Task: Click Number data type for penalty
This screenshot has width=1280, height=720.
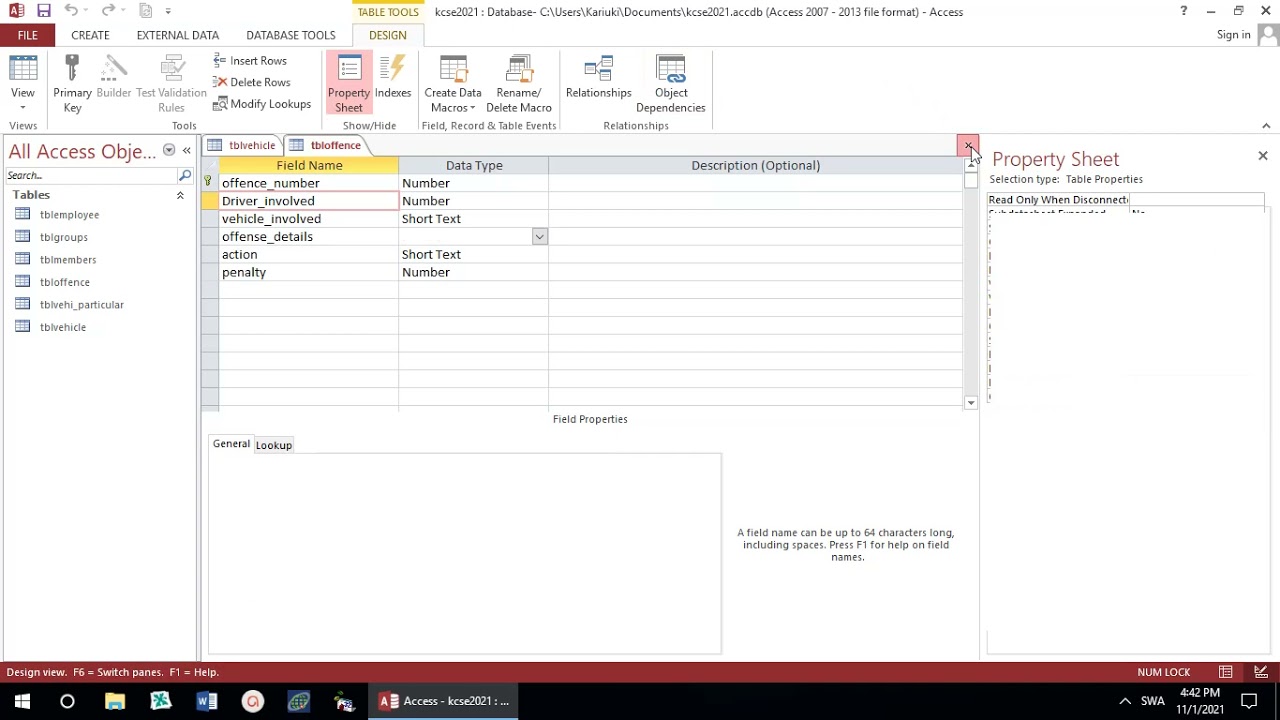Action: pyautogui.click(x=473, y=273)
